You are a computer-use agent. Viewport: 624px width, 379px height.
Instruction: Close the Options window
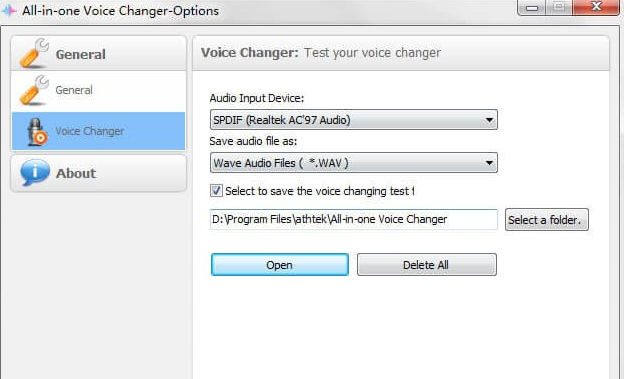click(x=596, y=7)
